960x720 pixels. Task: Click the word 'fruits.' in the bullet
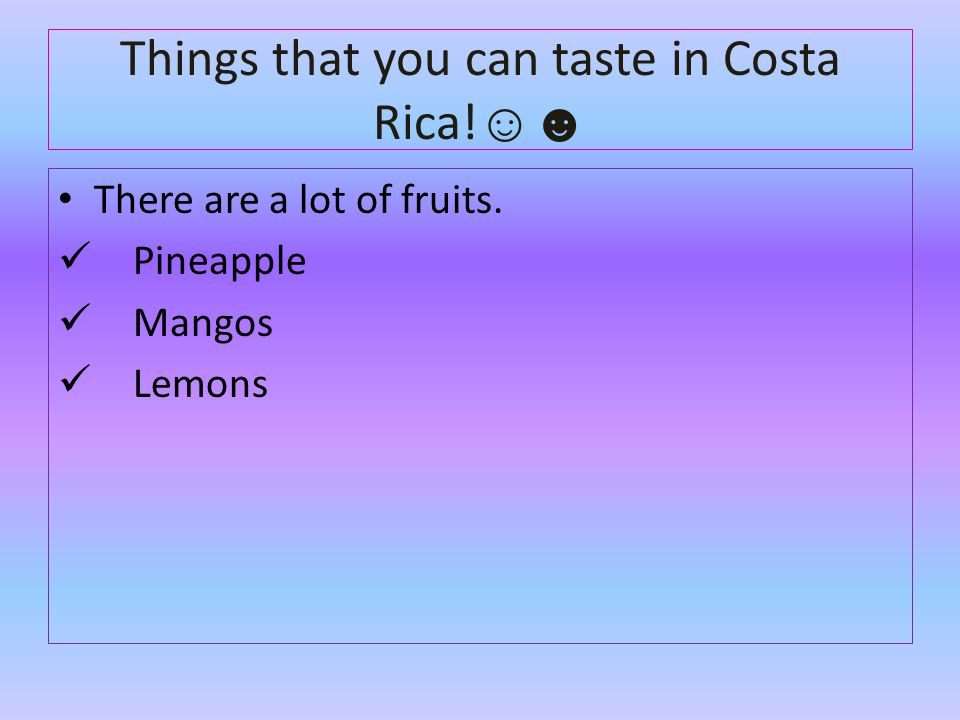pyautogui.click(x=451, y=200)
